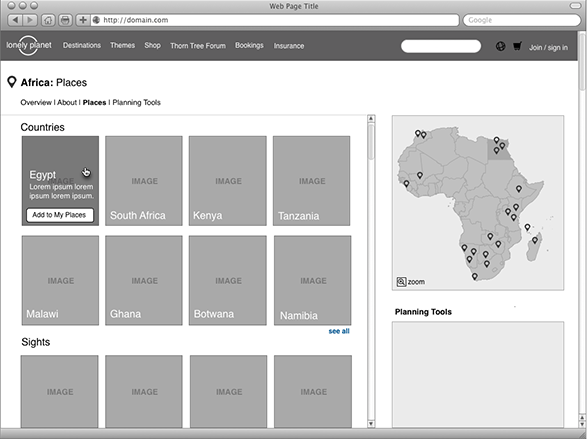Switch to the Overview tab
The image size is (587, 439).
[36, 103]
